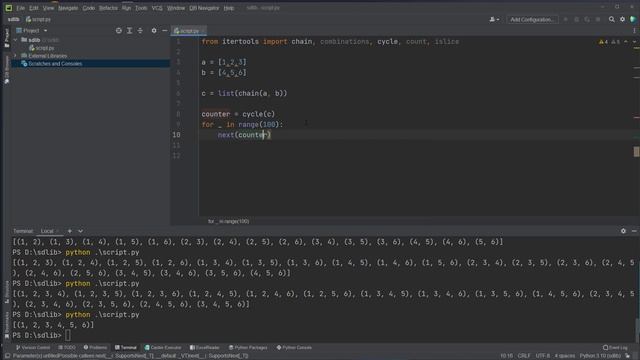The image size is (640, 360).
Task: Open Project panel options gear
Action: pos(154,31)
